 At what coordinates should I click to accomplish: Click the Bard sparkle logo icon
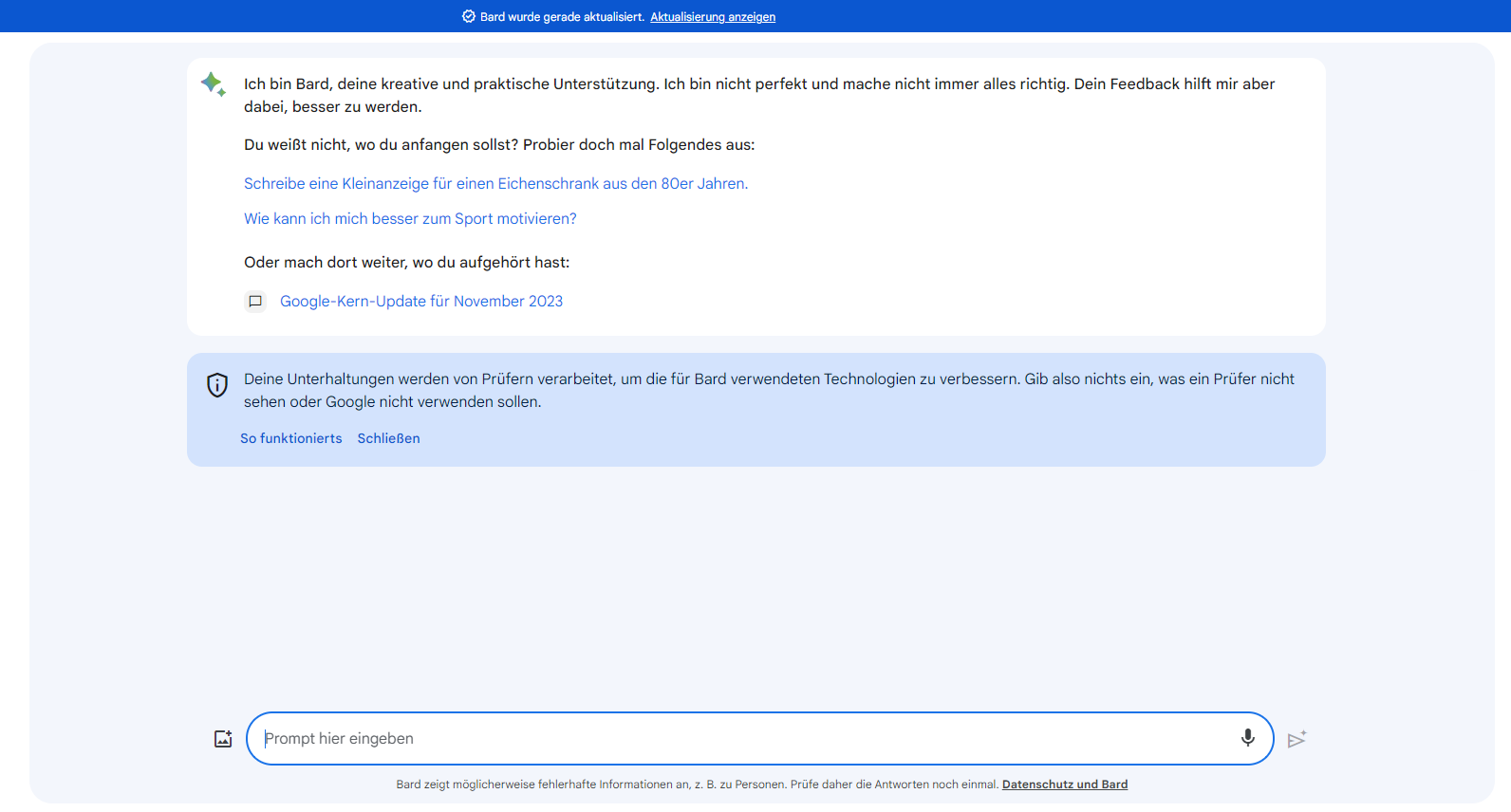point(214,84)
